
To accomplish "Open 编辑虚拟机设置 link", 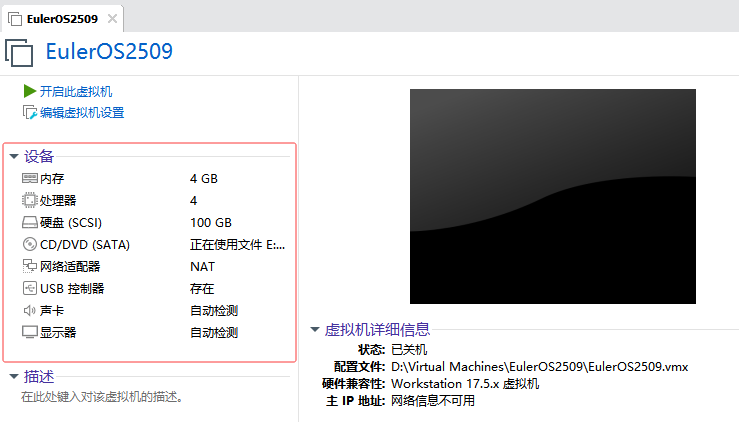I will pos(82,113).
